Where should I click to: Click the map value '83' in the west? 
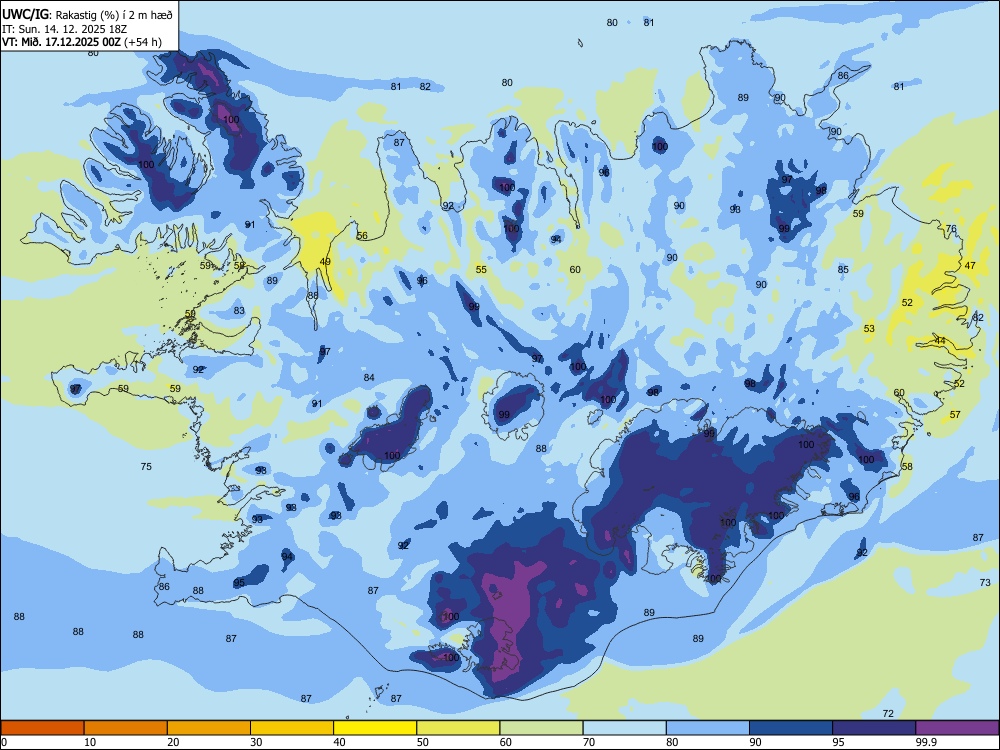pos(239,311)
